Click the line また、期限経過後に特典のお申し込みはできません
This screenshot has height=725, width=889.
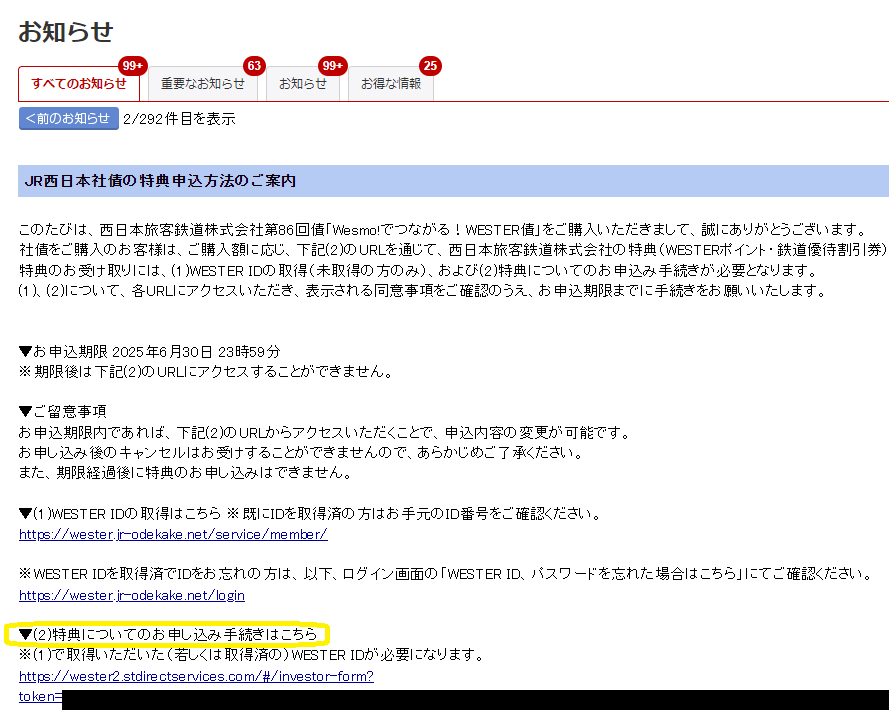click(185, 473)
